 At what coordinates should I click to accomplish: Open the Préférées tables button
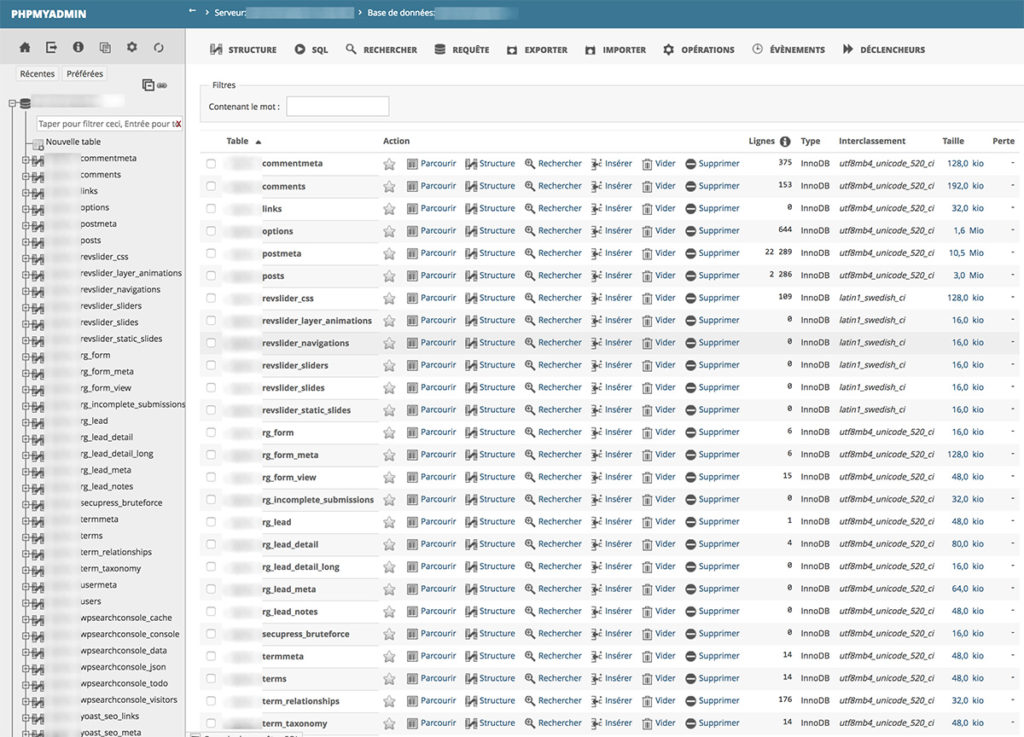pyautogui.click(x=85, y=74)
